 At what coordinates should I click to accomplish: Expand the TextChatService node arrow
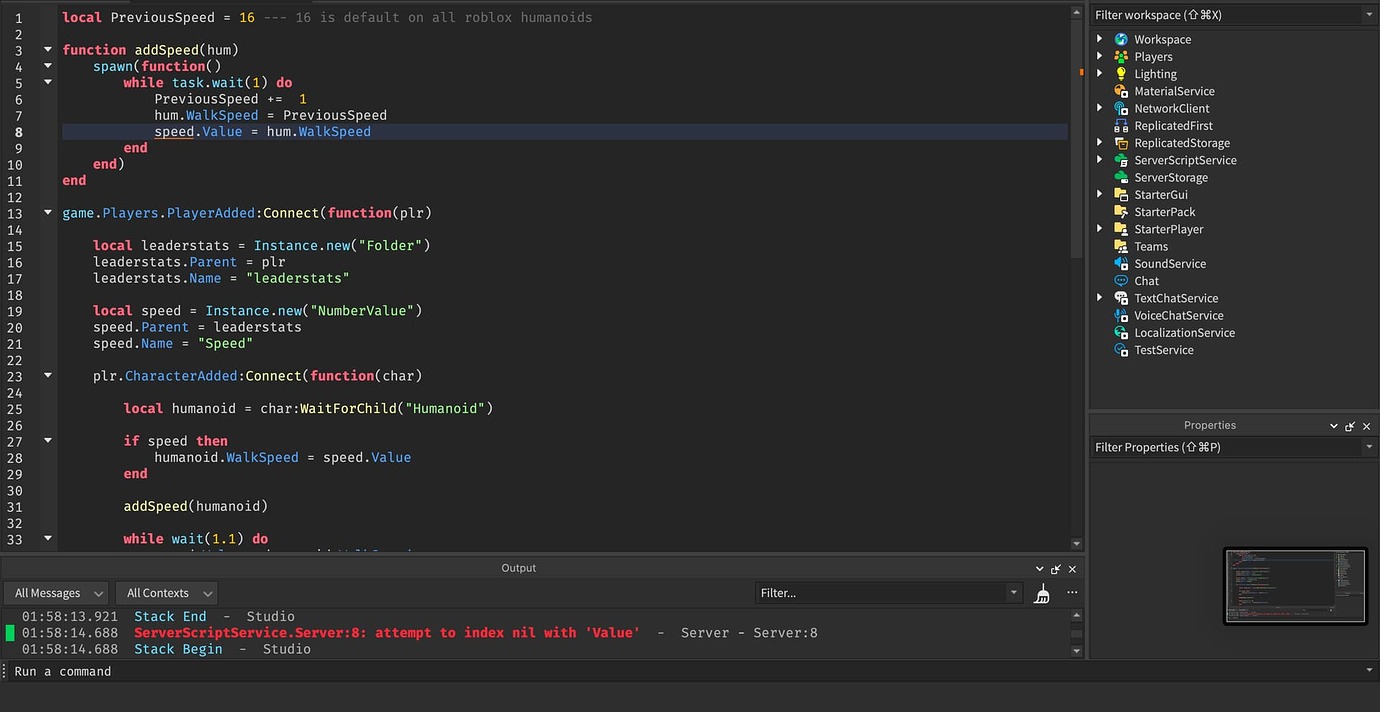pos(1100,298)
